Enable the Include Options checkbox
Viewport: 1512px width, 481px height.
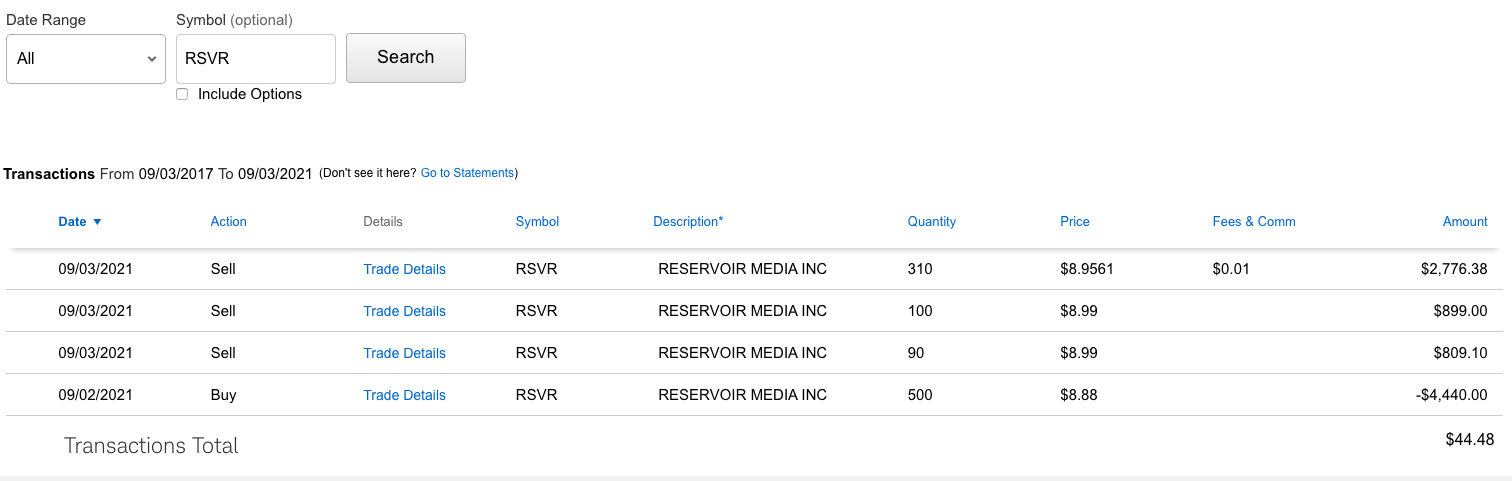[182, 94]
